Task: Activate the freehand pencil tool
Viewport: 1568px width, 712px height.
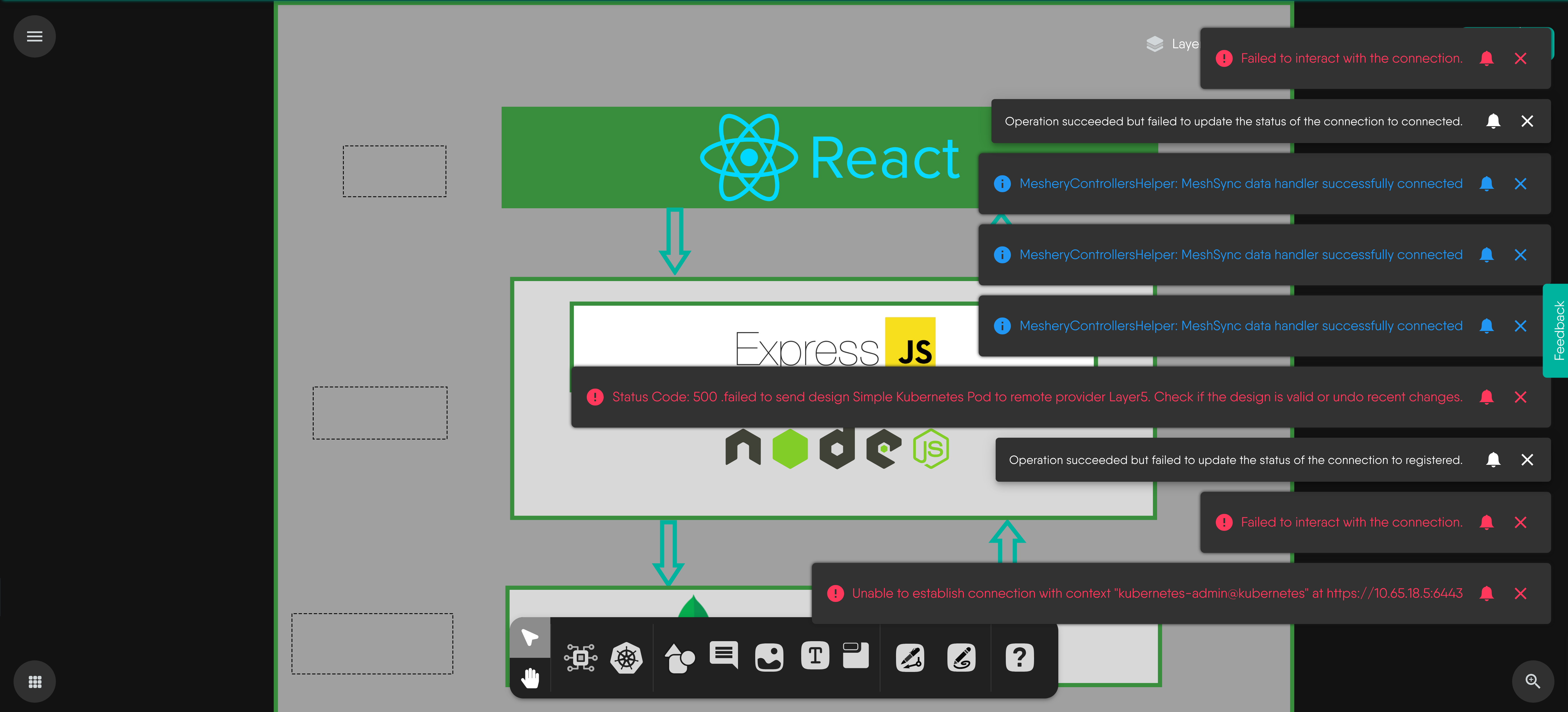Action: click(x=961, y=658)
